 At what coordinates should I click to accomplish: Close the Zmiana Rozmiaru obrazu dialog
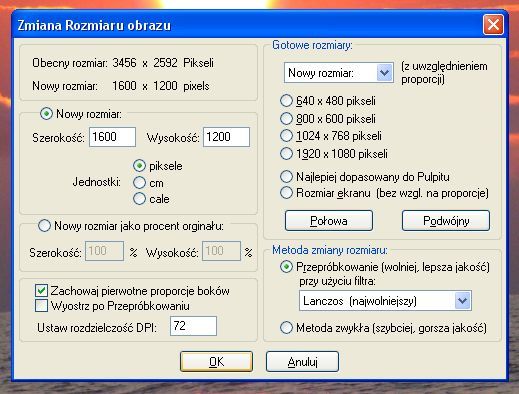click(x=493, y=25)
